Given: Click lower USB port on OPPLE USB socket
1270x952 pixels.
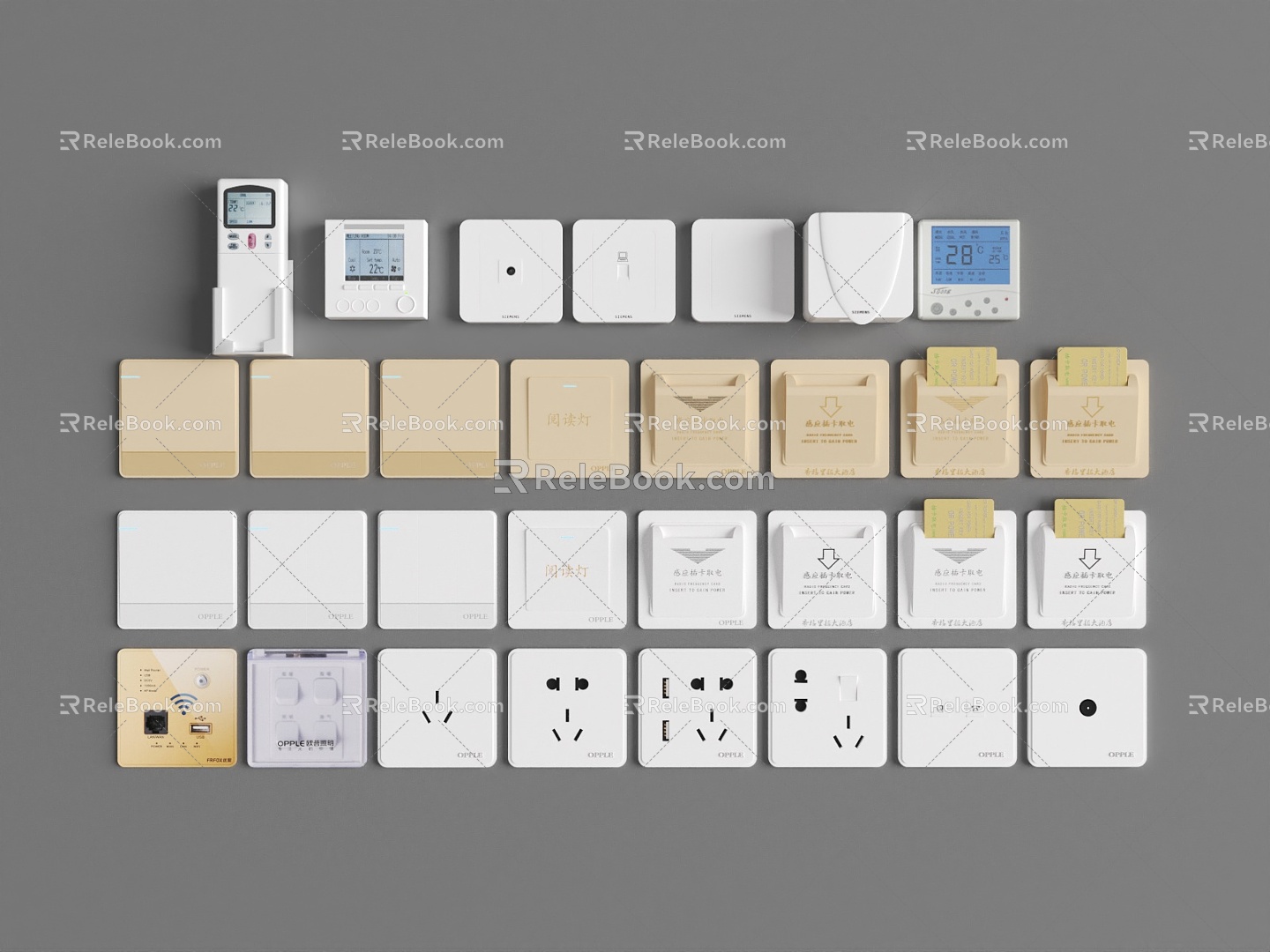Looking at the screenshot, I should click(x=666, y=731).
